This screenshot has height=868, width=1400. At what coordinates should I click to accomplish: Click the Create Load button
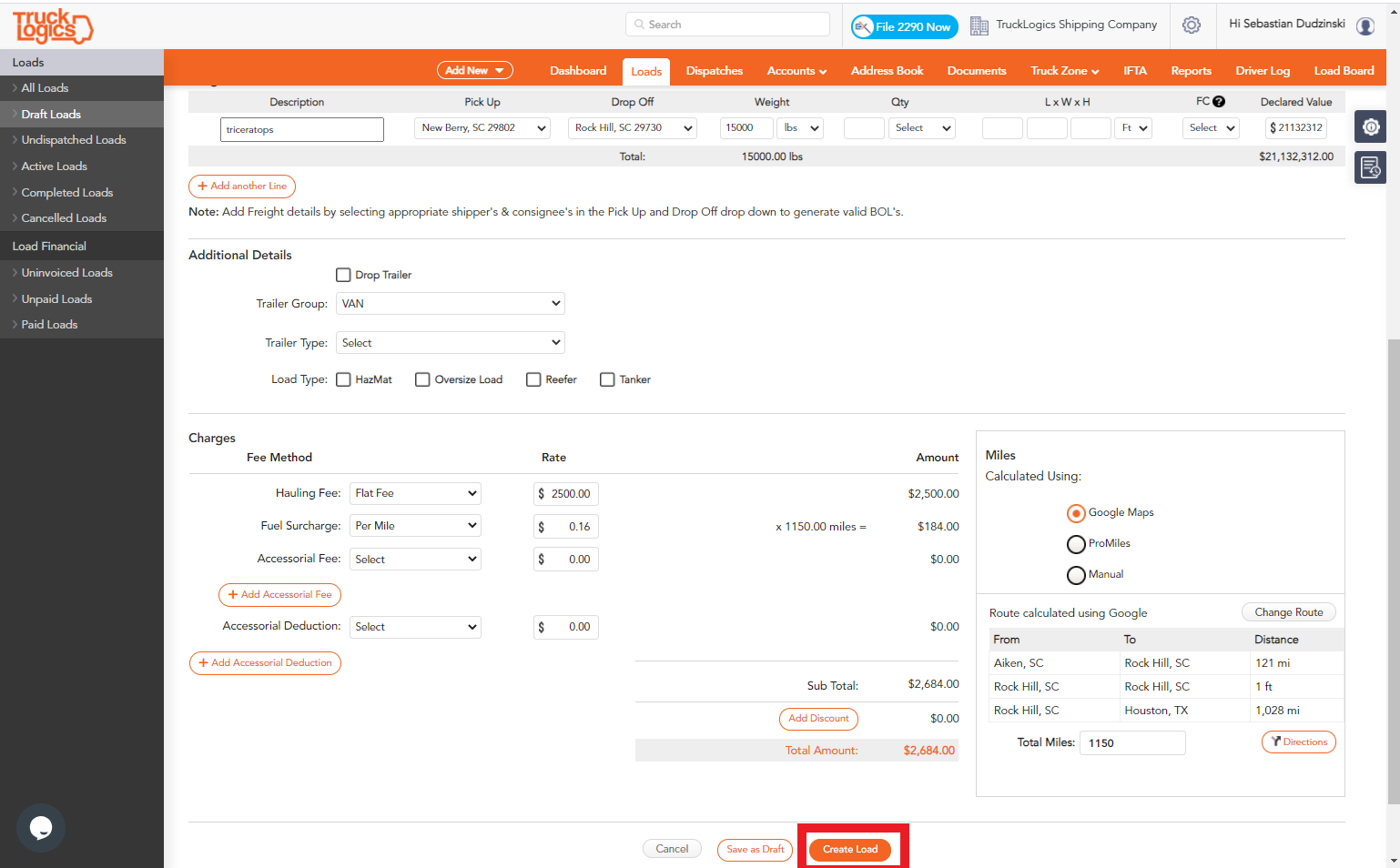(x=850, y=850)
